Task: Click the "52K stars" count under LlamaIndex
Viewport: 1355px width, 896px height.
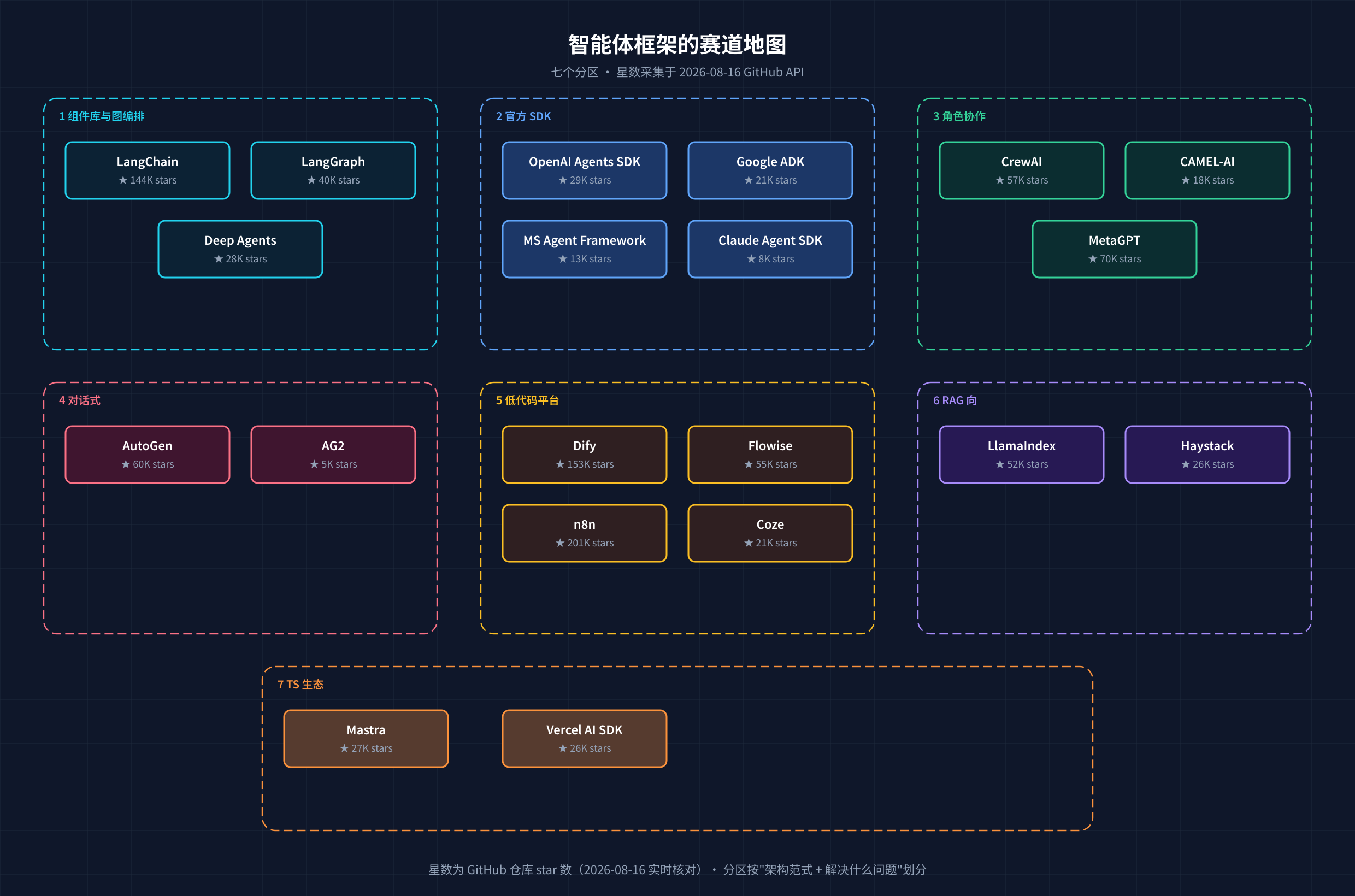Action: pos(1022,464)
